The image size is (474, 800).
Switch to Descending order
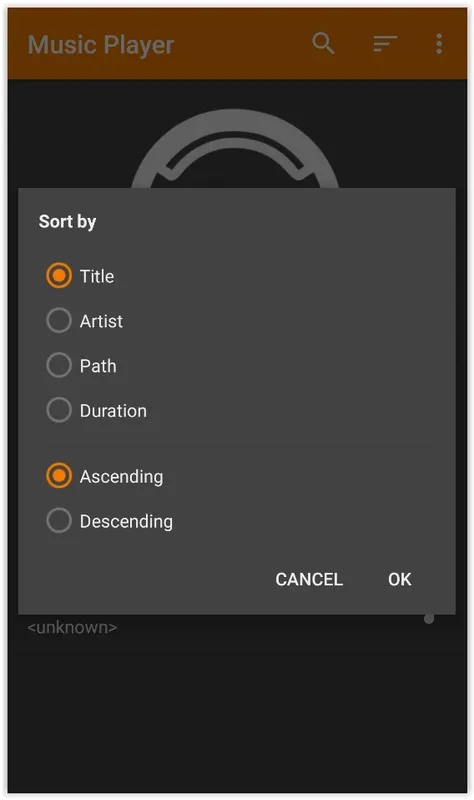pos(59,520)
